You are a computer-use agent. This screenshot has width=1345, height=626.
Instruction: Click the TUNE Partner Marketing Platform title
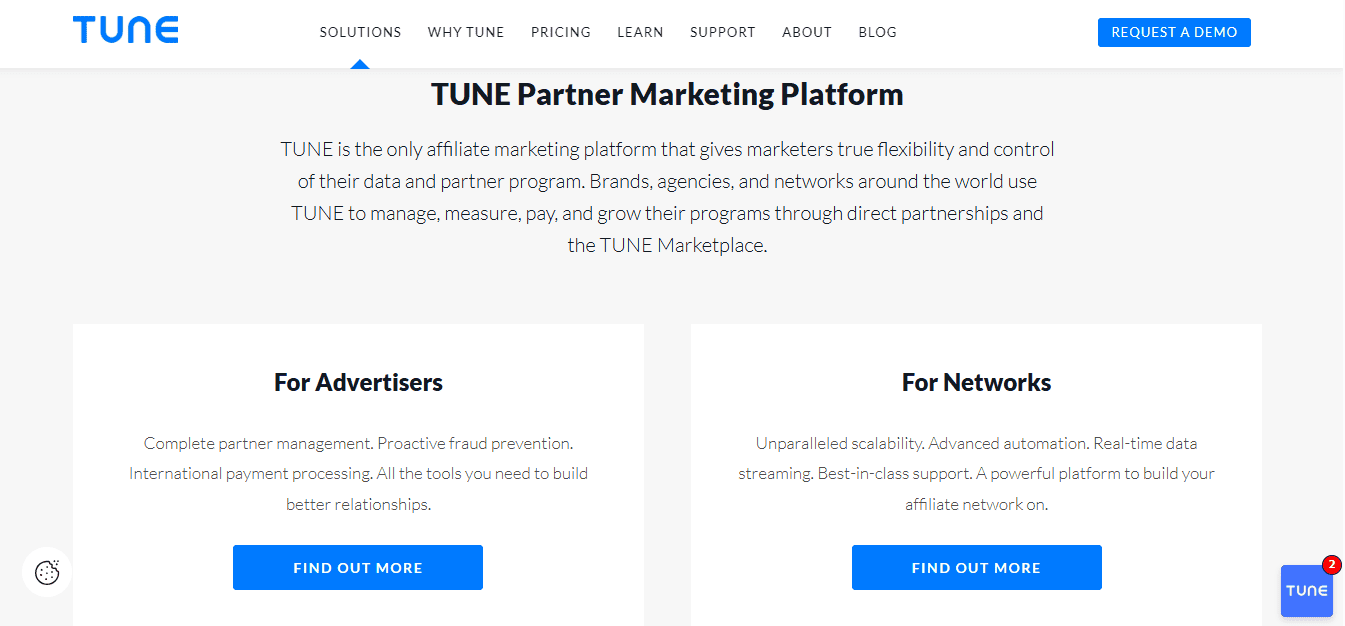tap(667, 95)
